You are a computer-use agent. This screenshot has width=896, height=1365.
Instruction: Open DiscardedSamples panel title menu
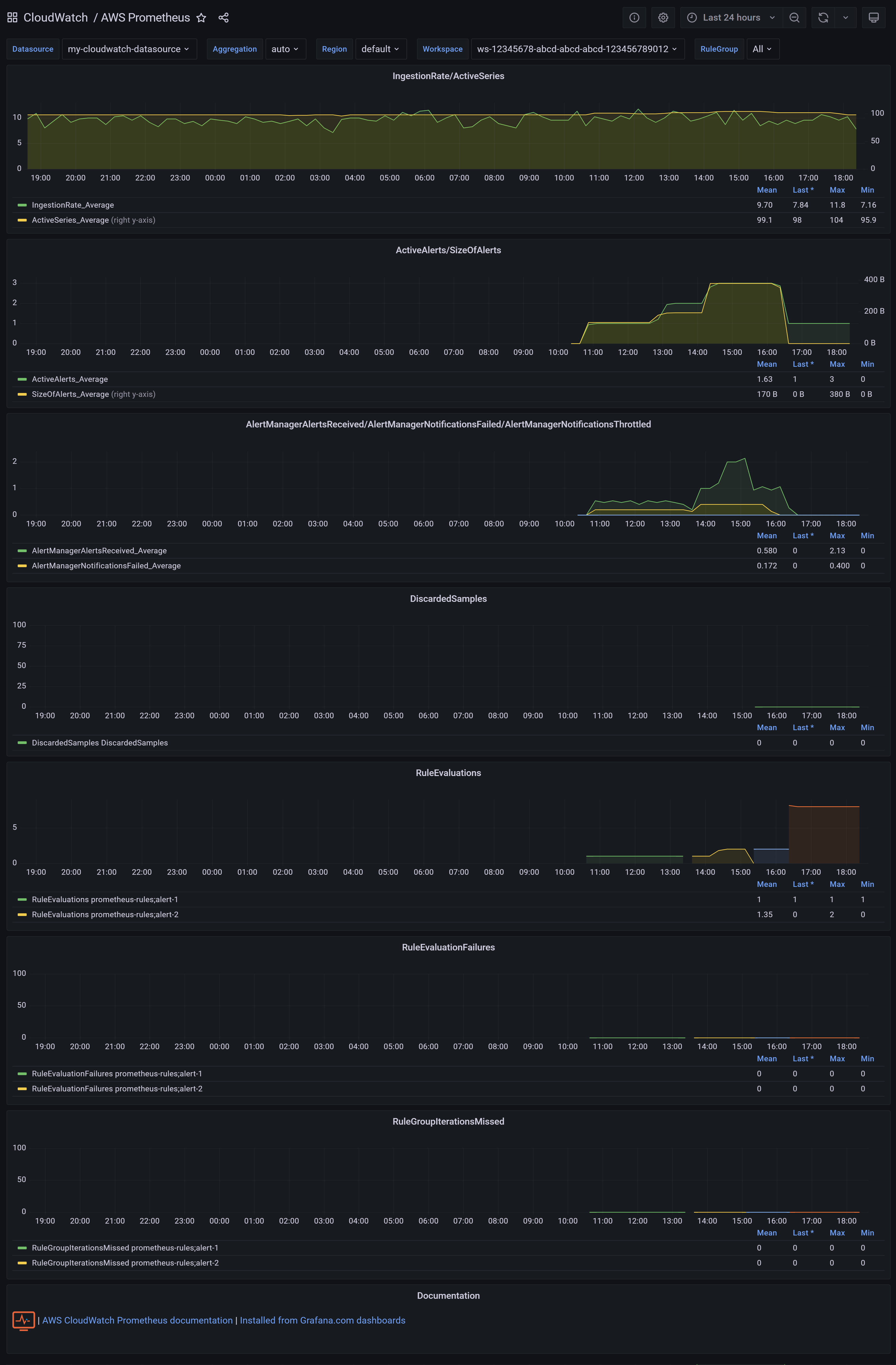pos(448,599)
